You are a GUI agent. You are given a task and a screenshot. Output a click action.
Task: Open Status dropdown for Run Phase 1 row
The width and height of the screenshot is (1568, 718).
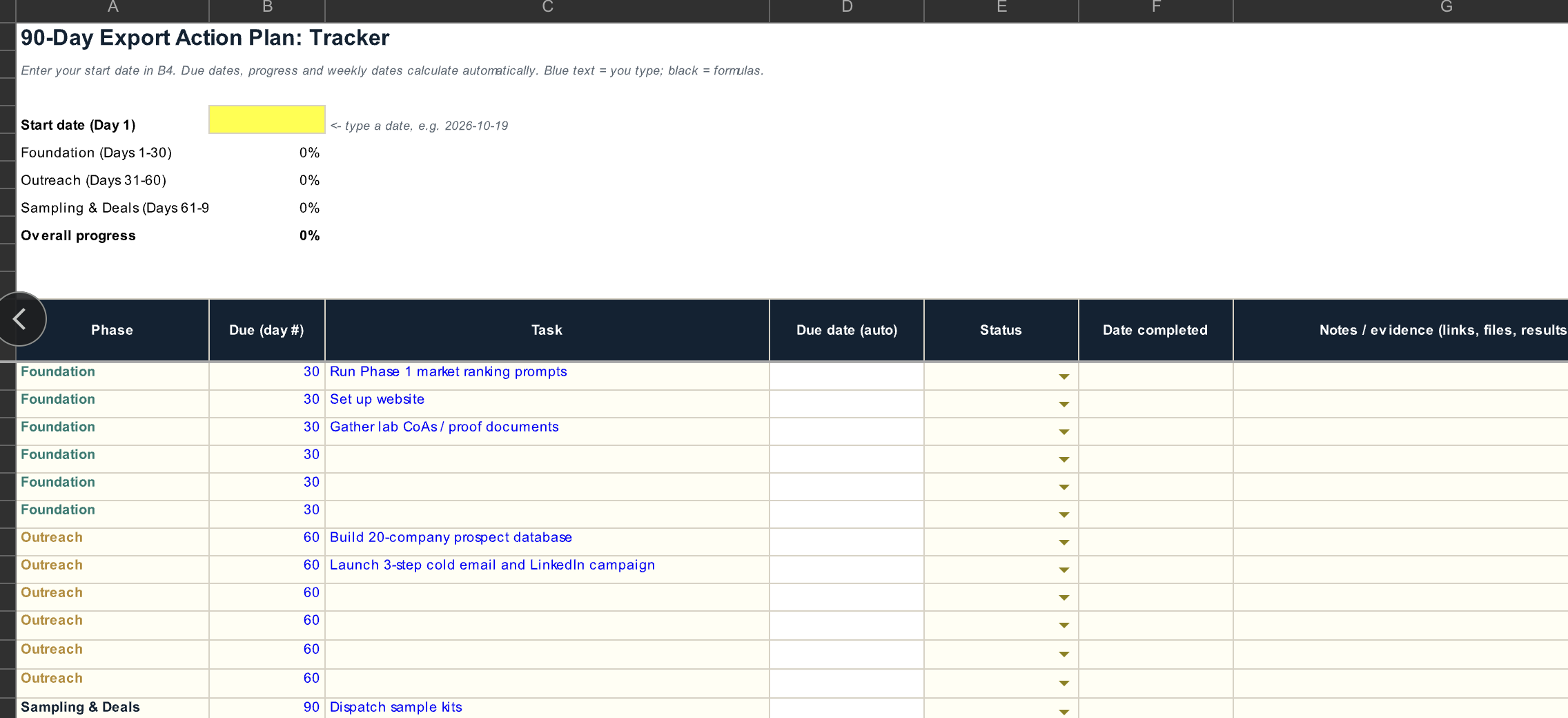(1064, 376)
